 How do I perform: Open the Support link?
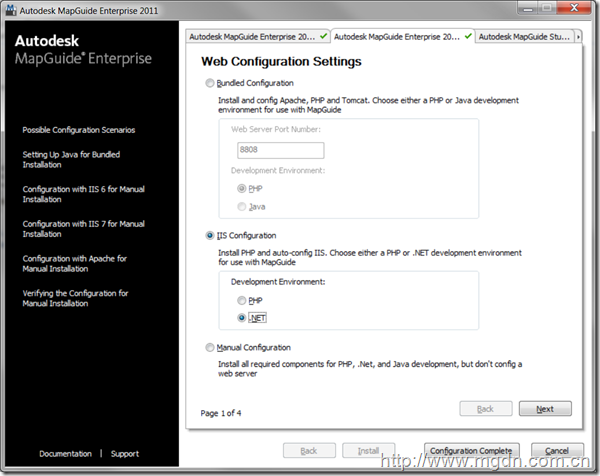pyautogui.click(x=125, y=454)
